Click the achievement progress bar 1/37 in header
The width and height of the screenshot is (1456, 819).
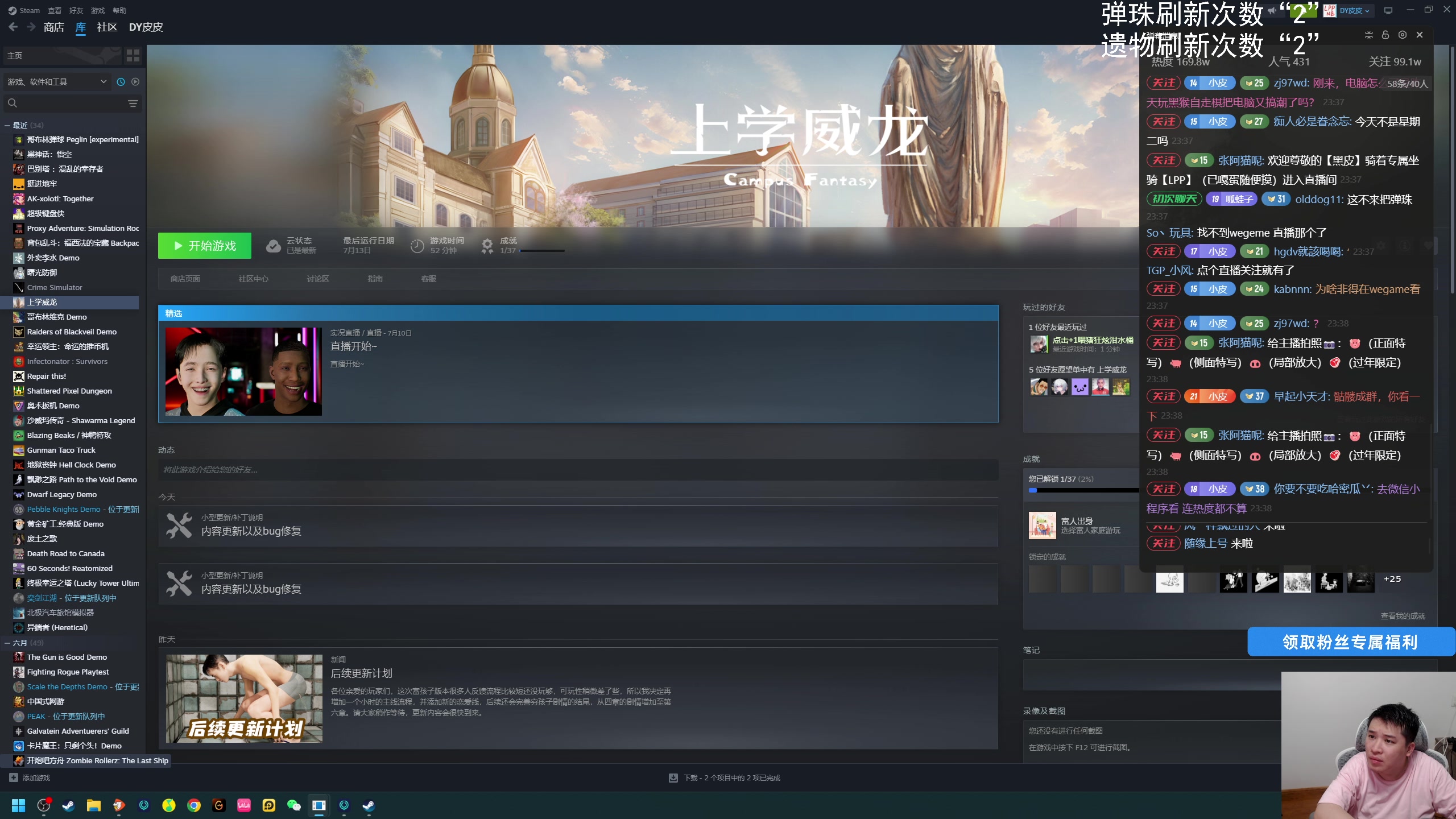click(x=542, y=251)
